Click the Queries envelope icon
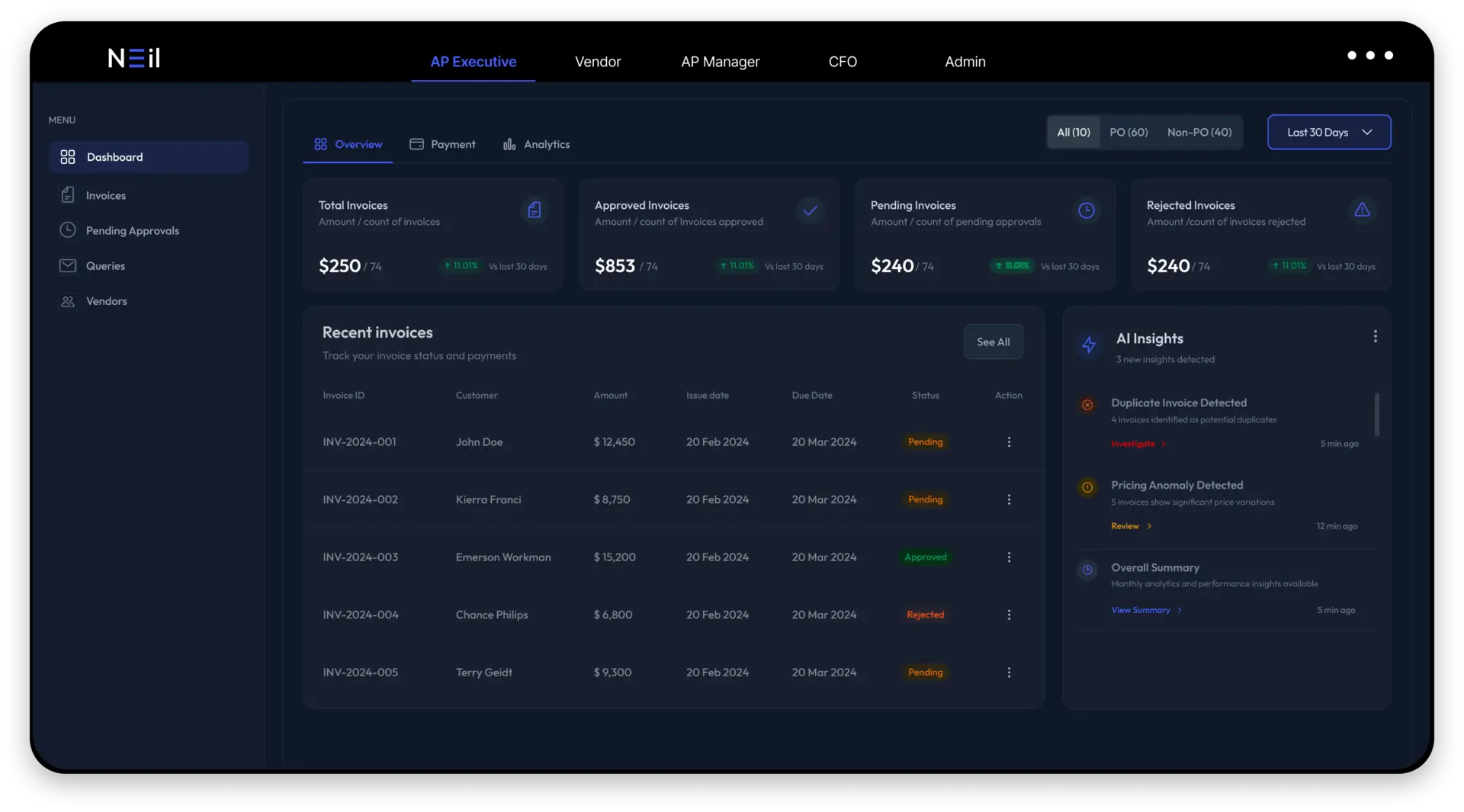1464x812 pixels. pos(68,266)
